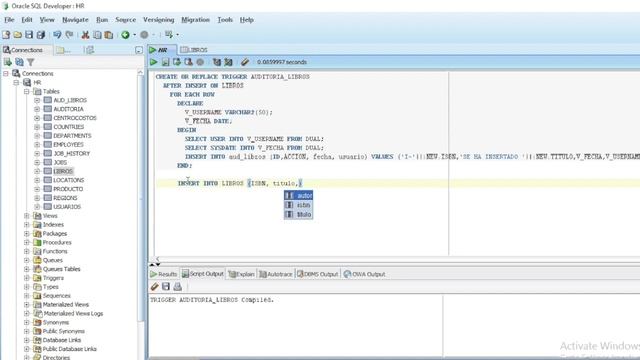The height and width of the screenshot is (360, 640).
Task: Open the File menu
Action: click(9, 20)
